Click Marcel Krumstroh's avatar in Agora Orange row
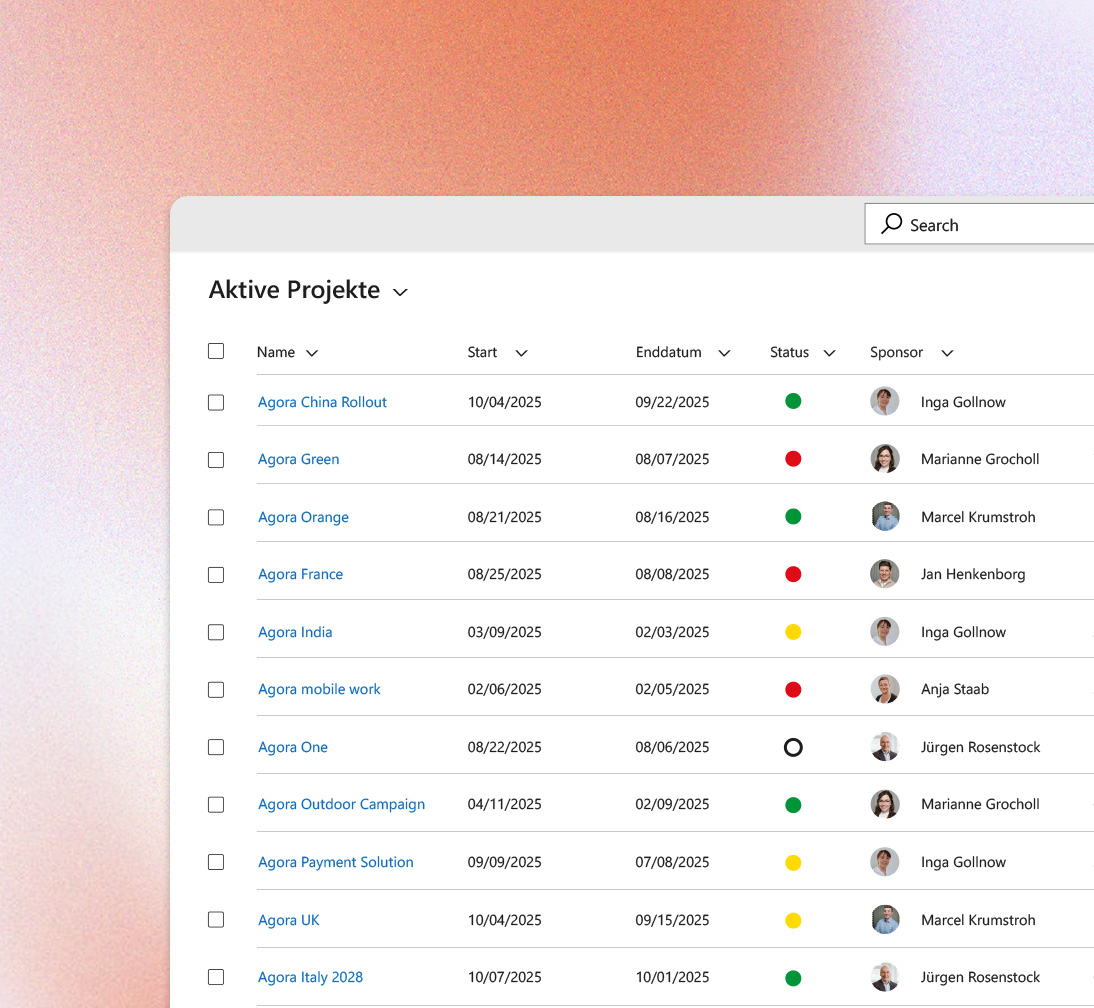Screen dimensions: 1094x1008 click(x=885, y=517)
